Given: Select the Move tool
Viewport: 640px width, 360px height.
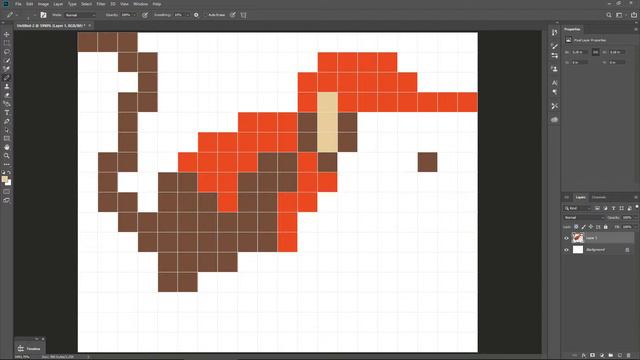Looking at the screenshot, I should click(x=7, y=34).
